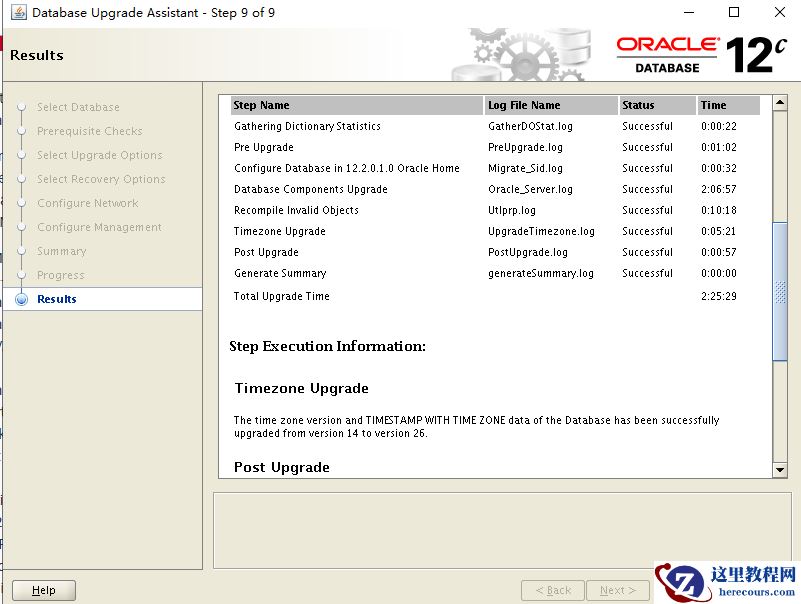Click the Select Database step
The height and width of the screenshot is (604, 801).
(x=78, y=107)
